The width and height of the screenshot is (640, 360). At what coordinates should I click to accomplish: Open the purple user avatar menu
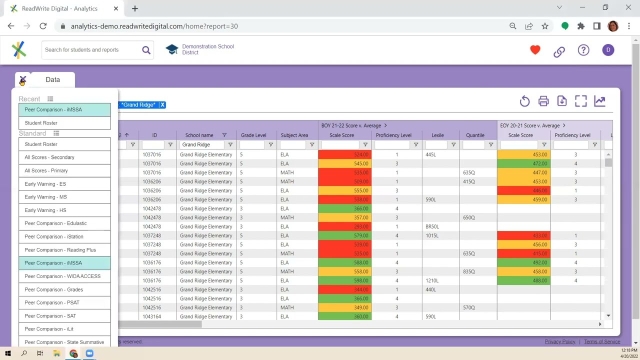608,50
